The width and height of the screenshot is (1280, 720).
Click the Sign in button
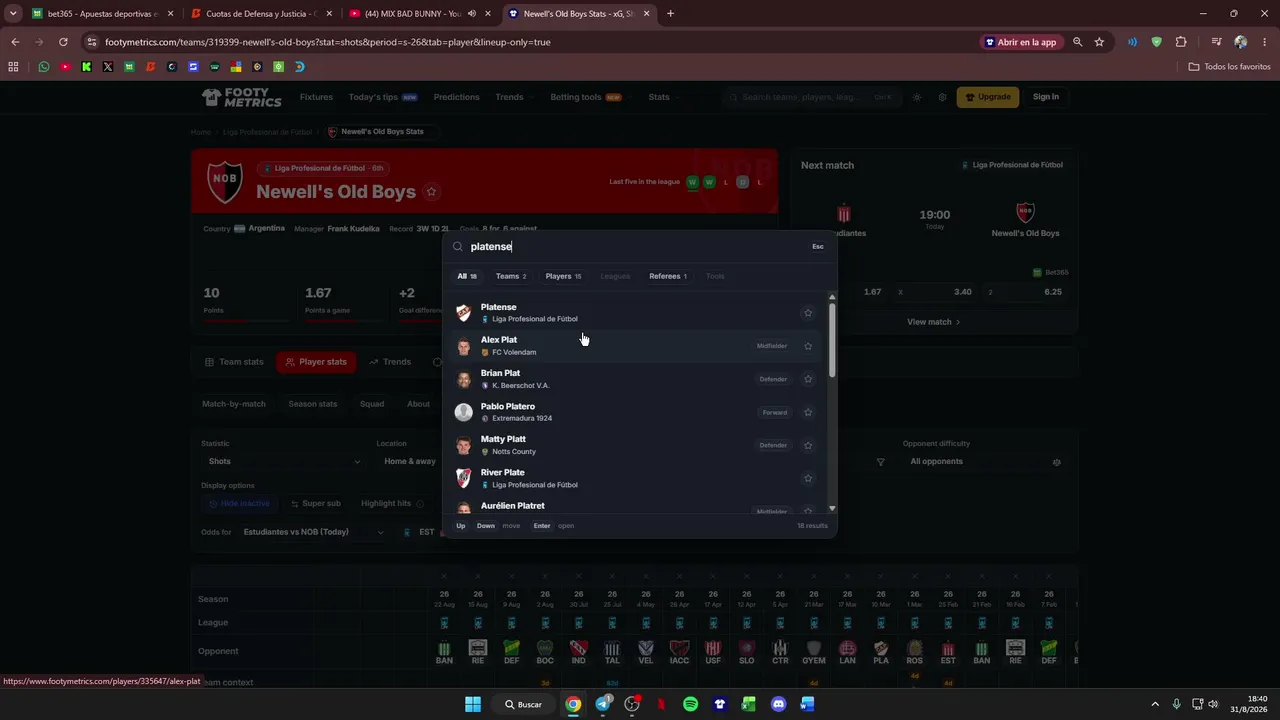1046,97
